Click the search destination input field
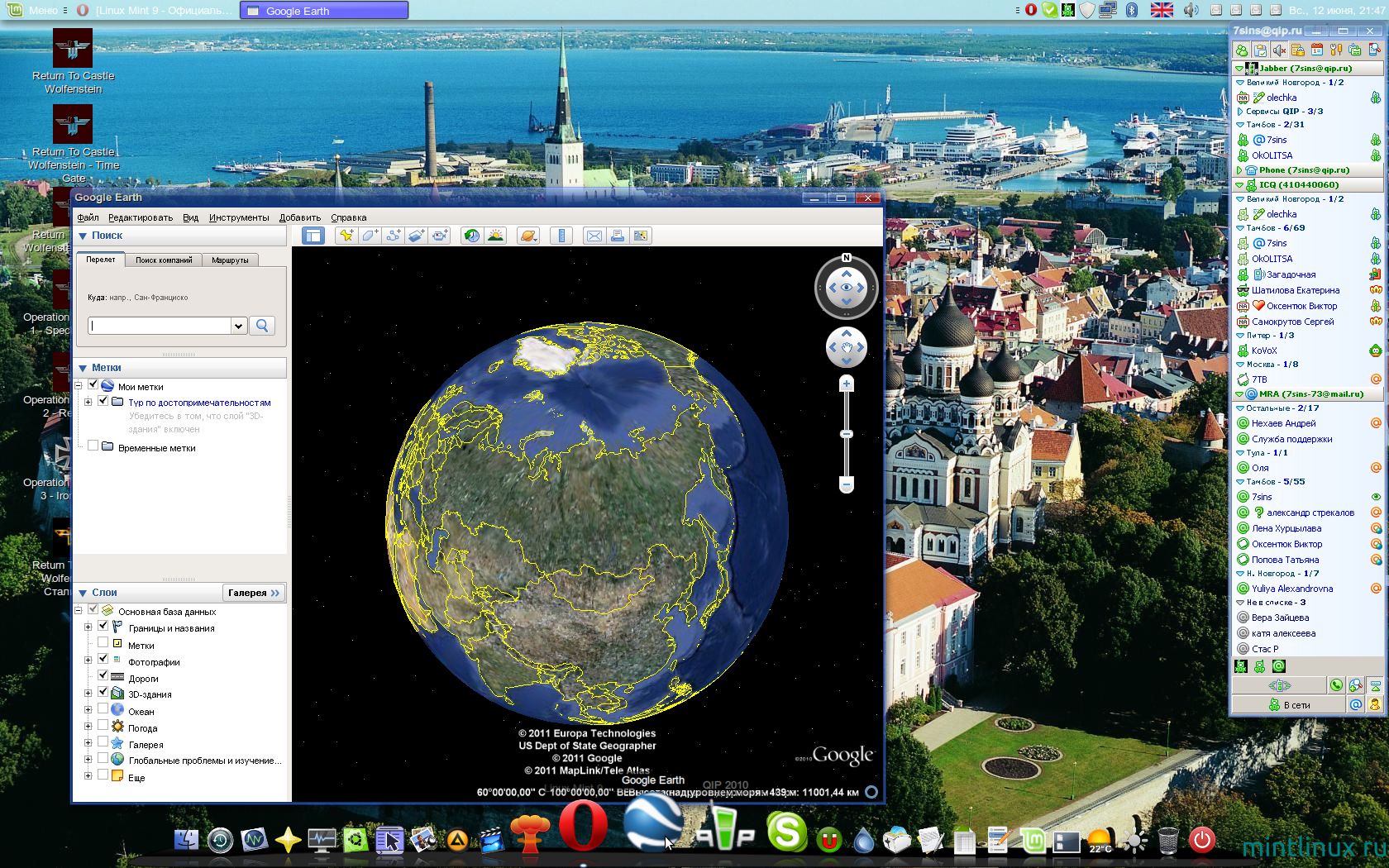This screenshot has height=868, width=1389. point(159,326)
